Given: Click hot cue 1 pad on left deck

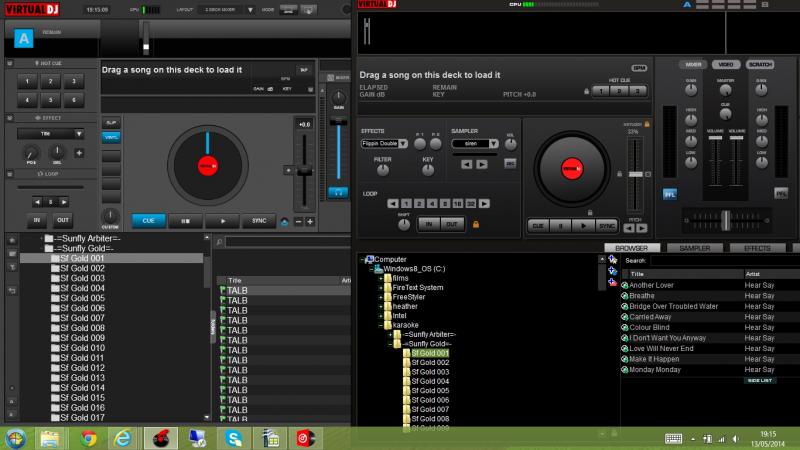Looking at the screenshot, I should pos(27,81).
